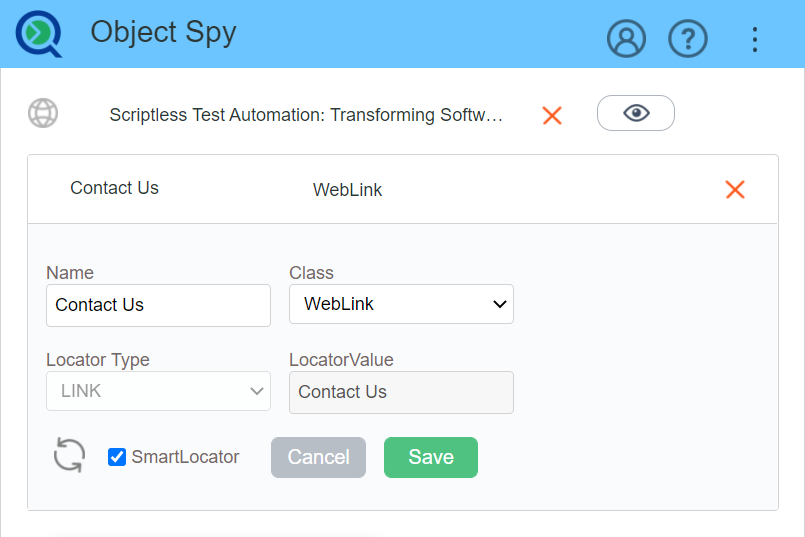Click the Object Spy logo icon

(39, 34)
